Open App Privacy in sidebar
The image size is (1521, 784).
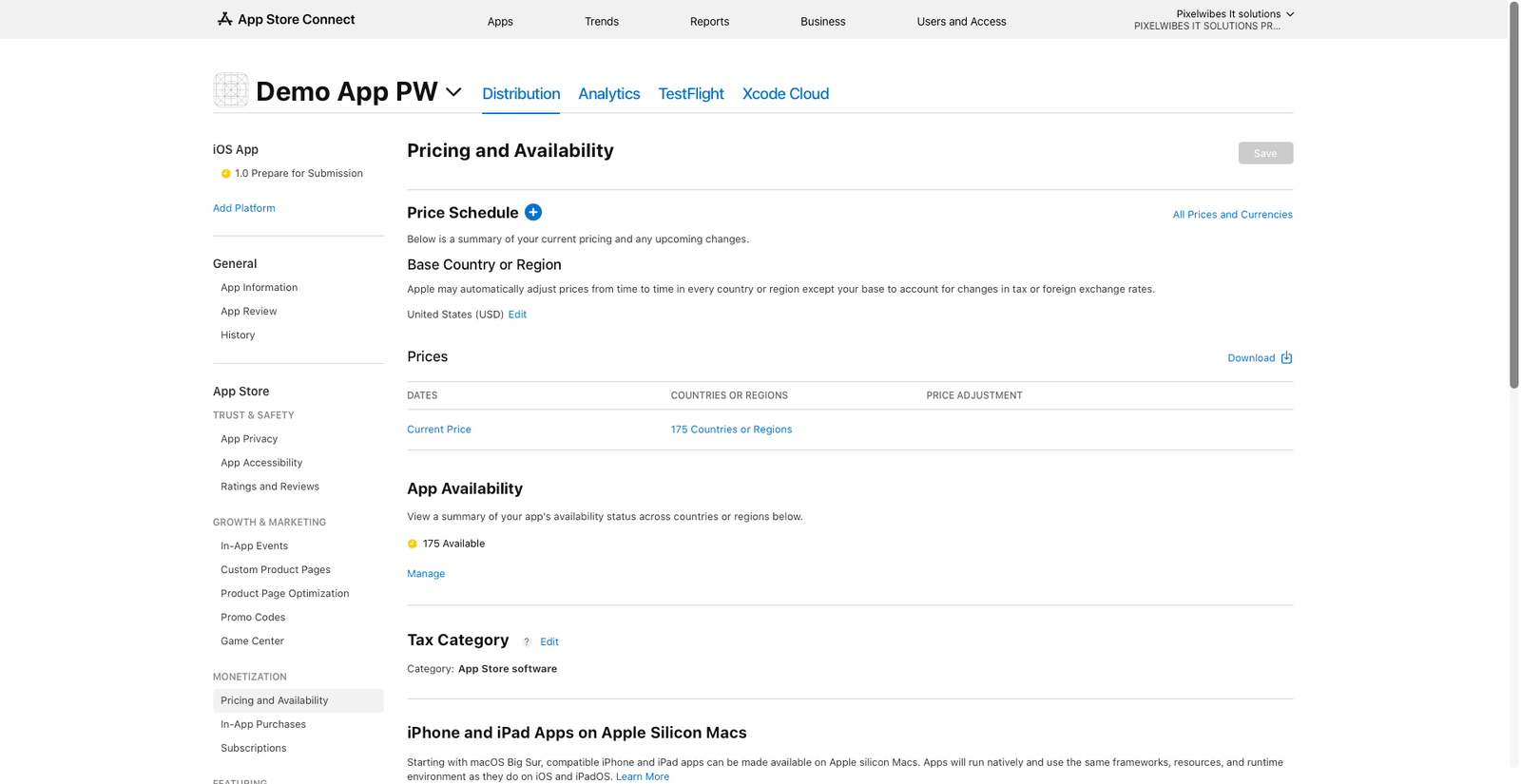click(249, 439)
